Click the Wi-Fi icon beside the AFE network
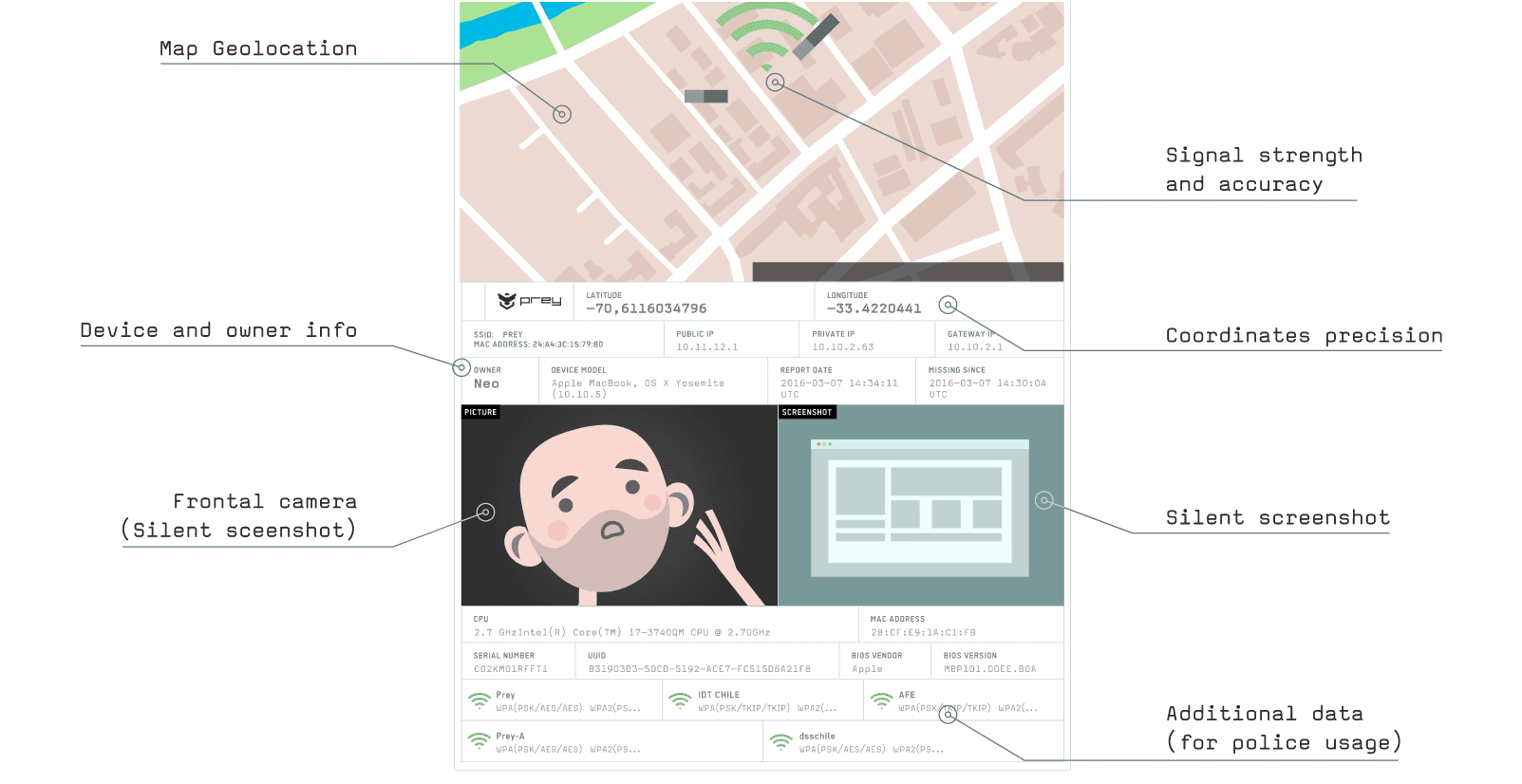The height and width of the screenshot is (784, 1522). click(x=882, y=701)
